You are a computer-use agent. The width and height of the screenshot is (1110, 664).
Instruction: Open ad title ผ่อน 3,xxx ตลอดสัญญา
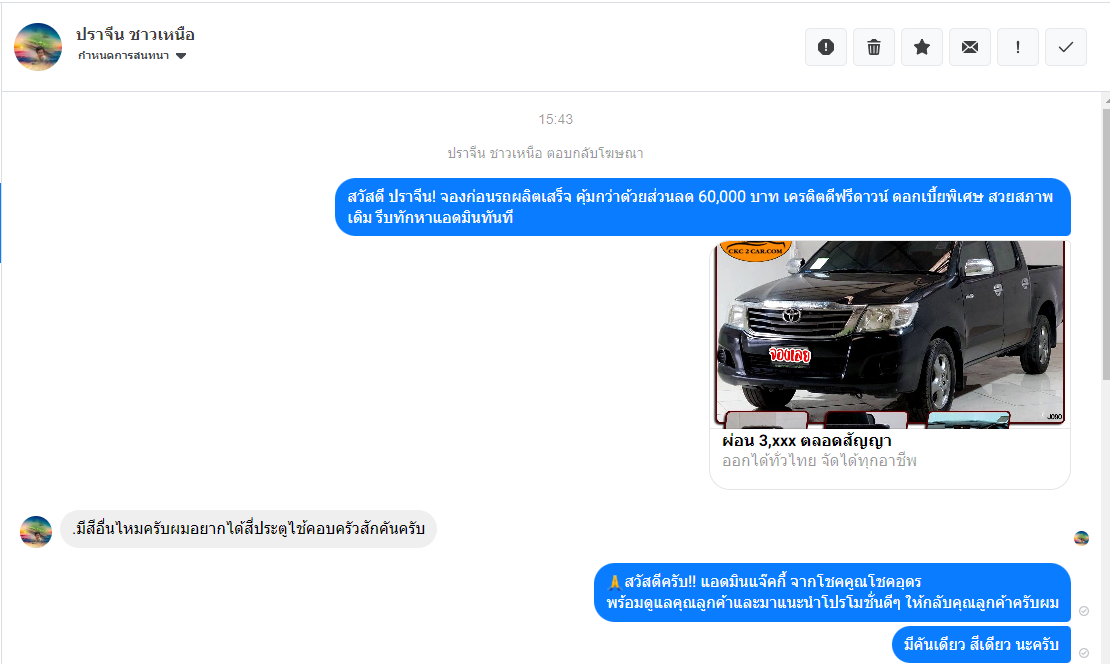(x=806, y=441)
